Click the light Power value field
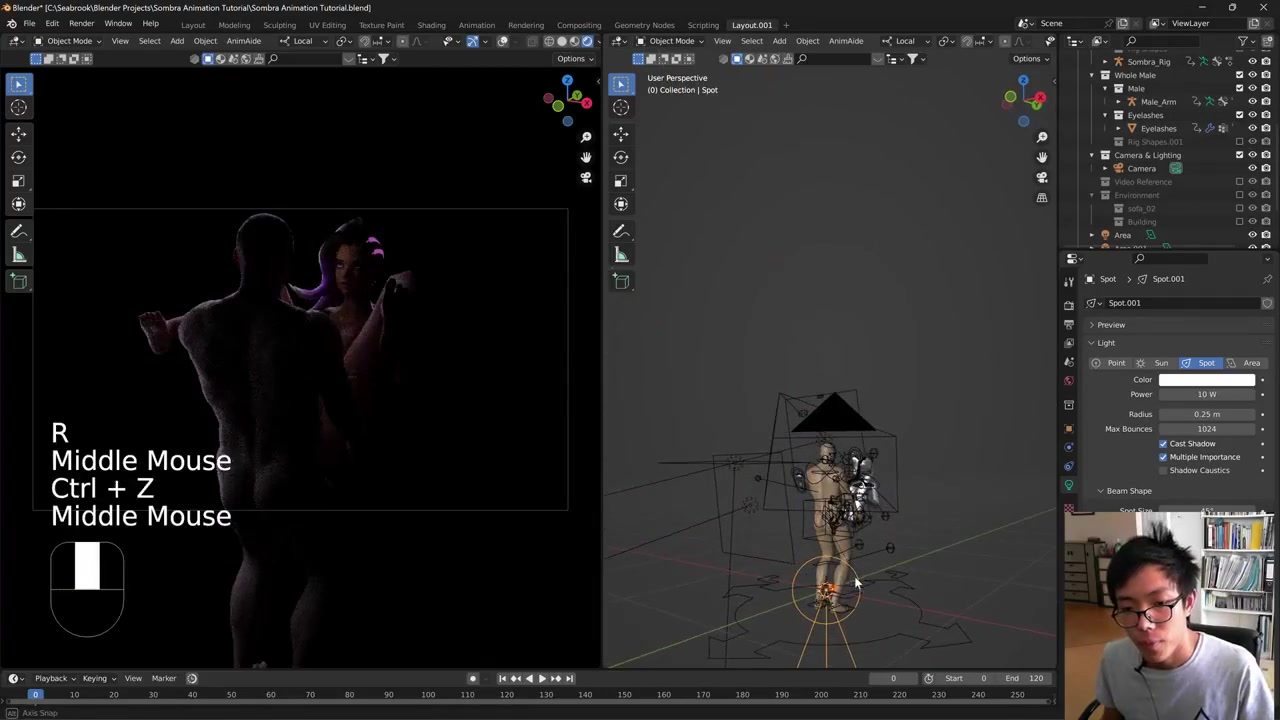This screenshot has height=720, width=1280. point(1206,394)
